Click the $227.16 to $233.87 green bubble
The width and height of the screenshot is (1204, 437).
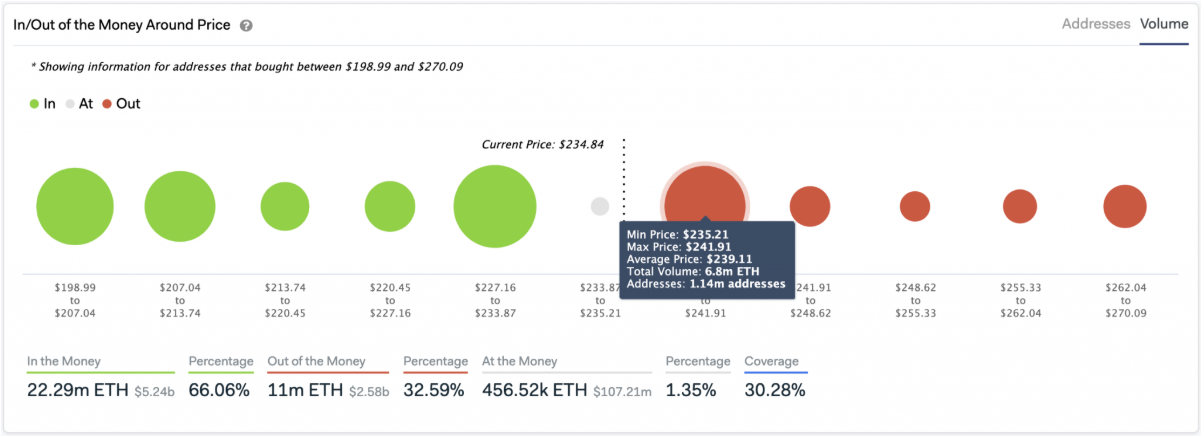point(495,207)
